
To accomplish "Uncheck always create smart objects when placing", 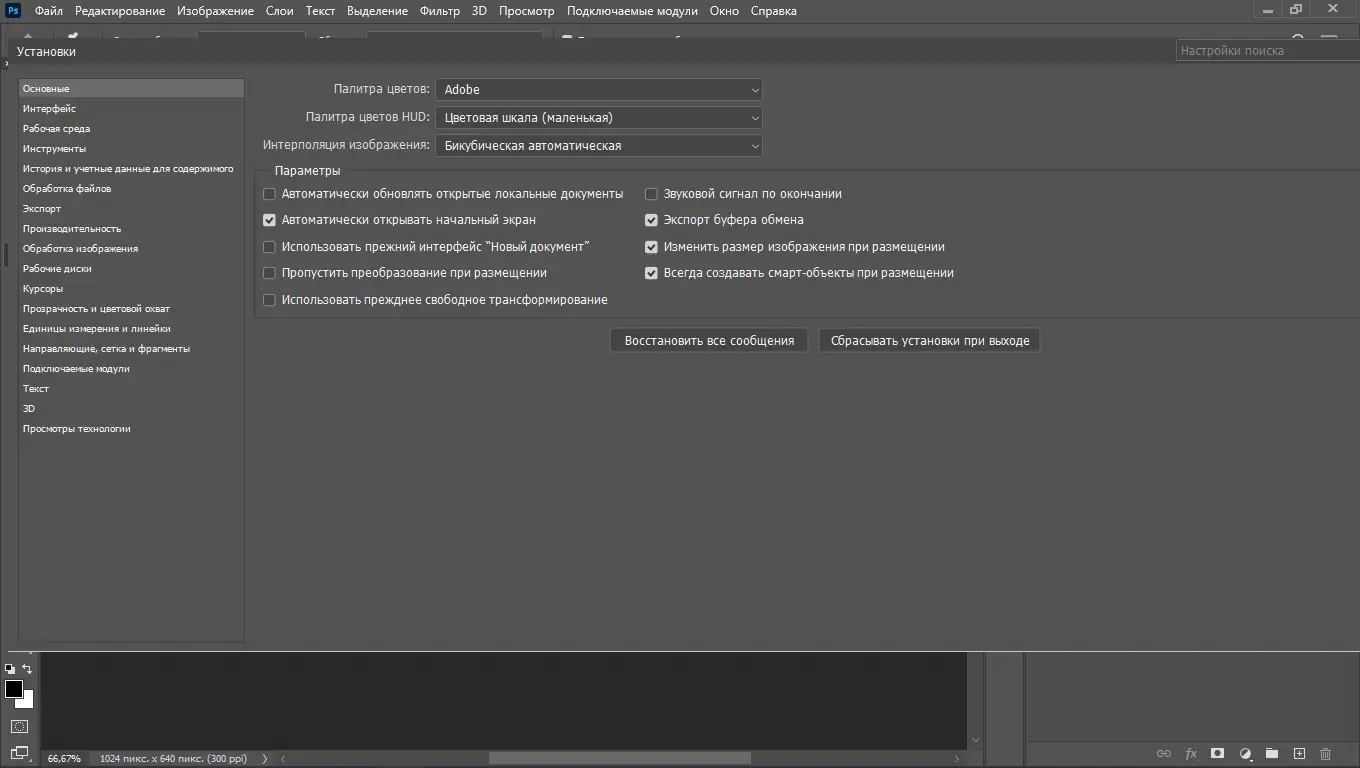I will pos(651,273).
